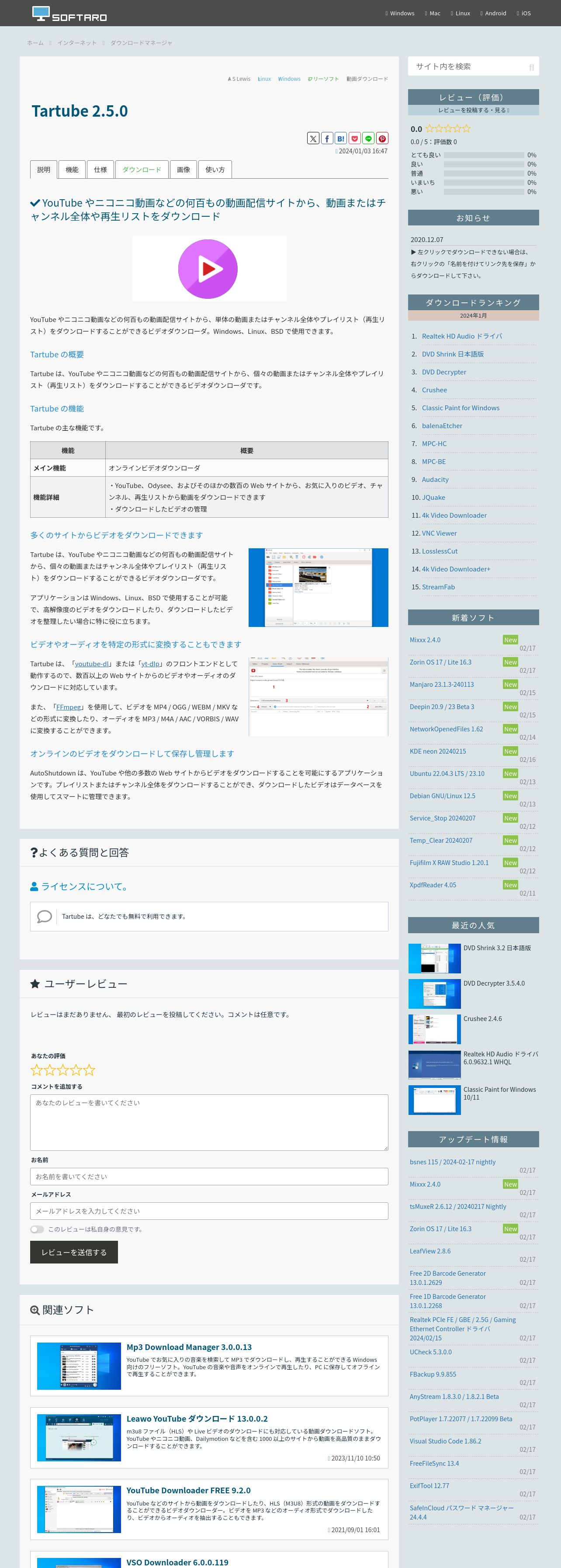Select the third star in your rating
This screenshot has height=1568, width=561.
(x=62, y=1070)
